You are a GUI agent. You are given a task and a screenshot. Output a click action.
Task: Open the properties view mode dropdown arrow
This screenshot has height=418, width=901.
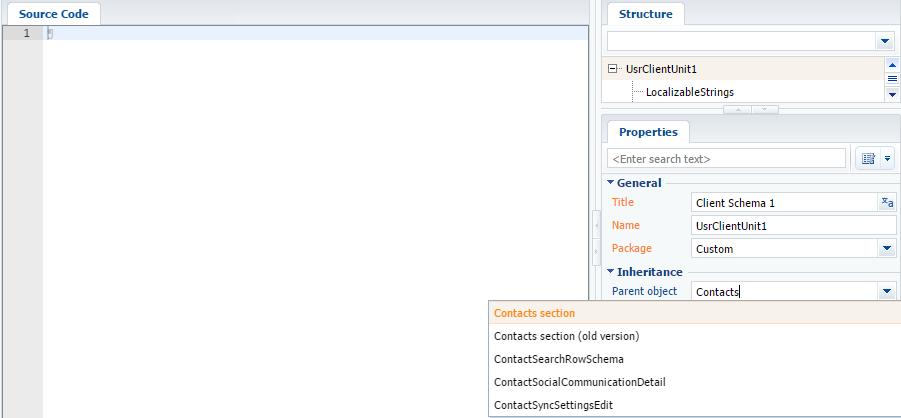tap(887, 158)
